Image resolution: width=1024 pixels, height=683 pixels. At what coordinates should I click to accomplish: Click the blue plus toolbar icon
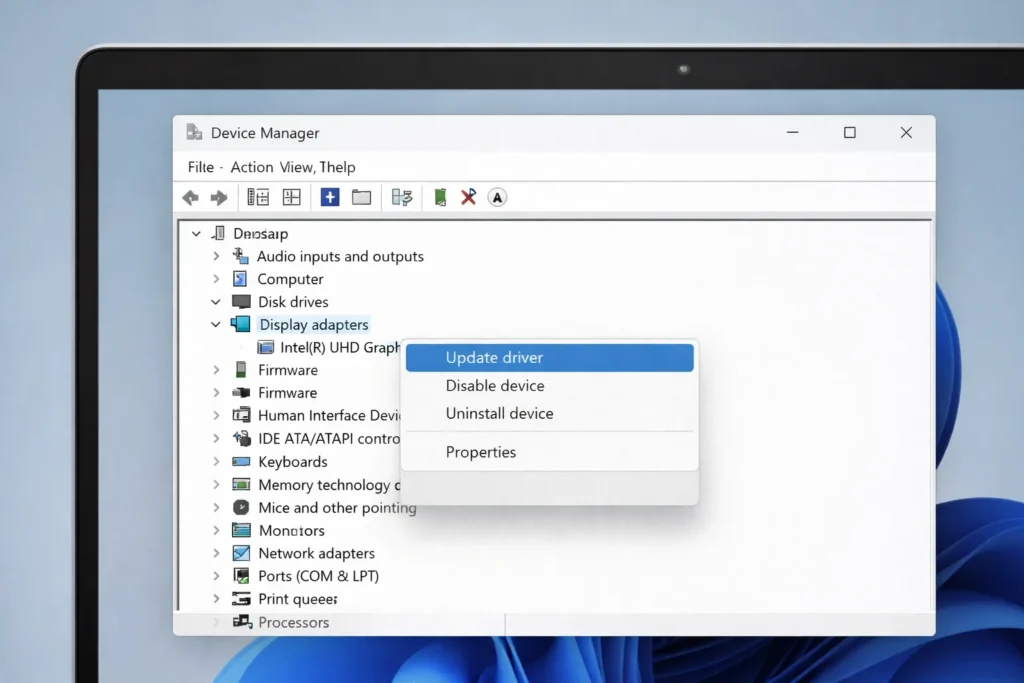[x=330, y=198]
